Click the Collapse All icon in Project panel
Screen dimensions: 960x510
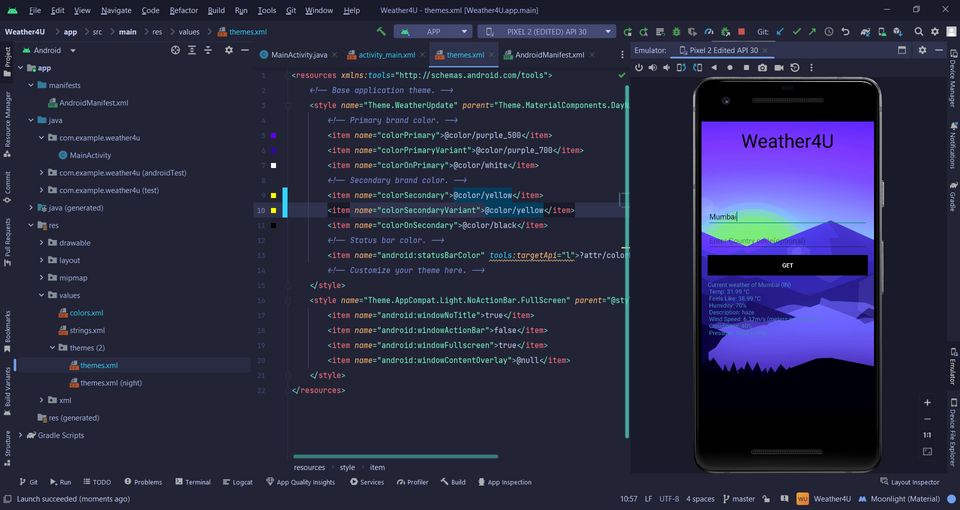tap(207, 49)
